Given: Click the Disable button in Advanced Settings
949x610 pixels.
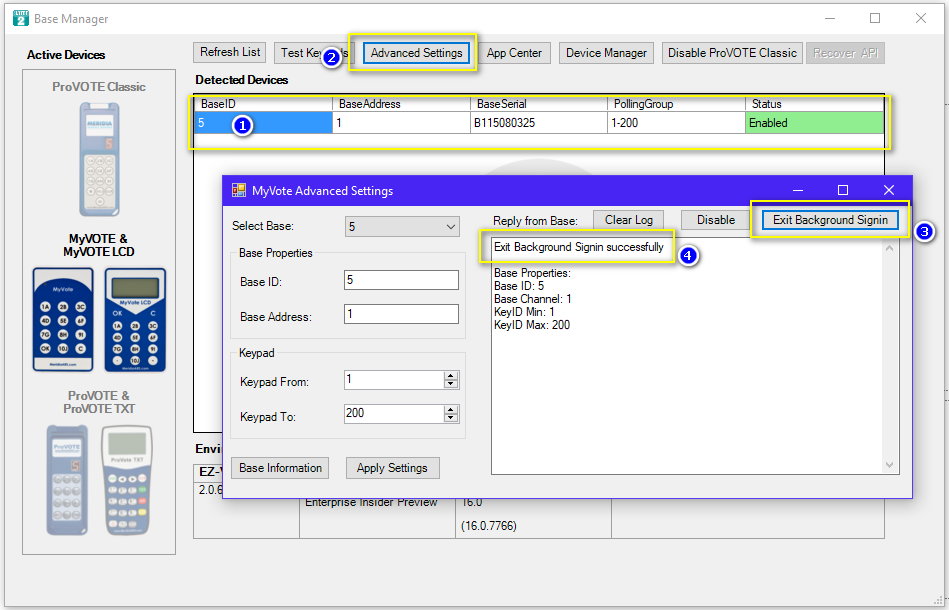Looking at the screenshot, I should pyautogui.click(x=716, y=220).
